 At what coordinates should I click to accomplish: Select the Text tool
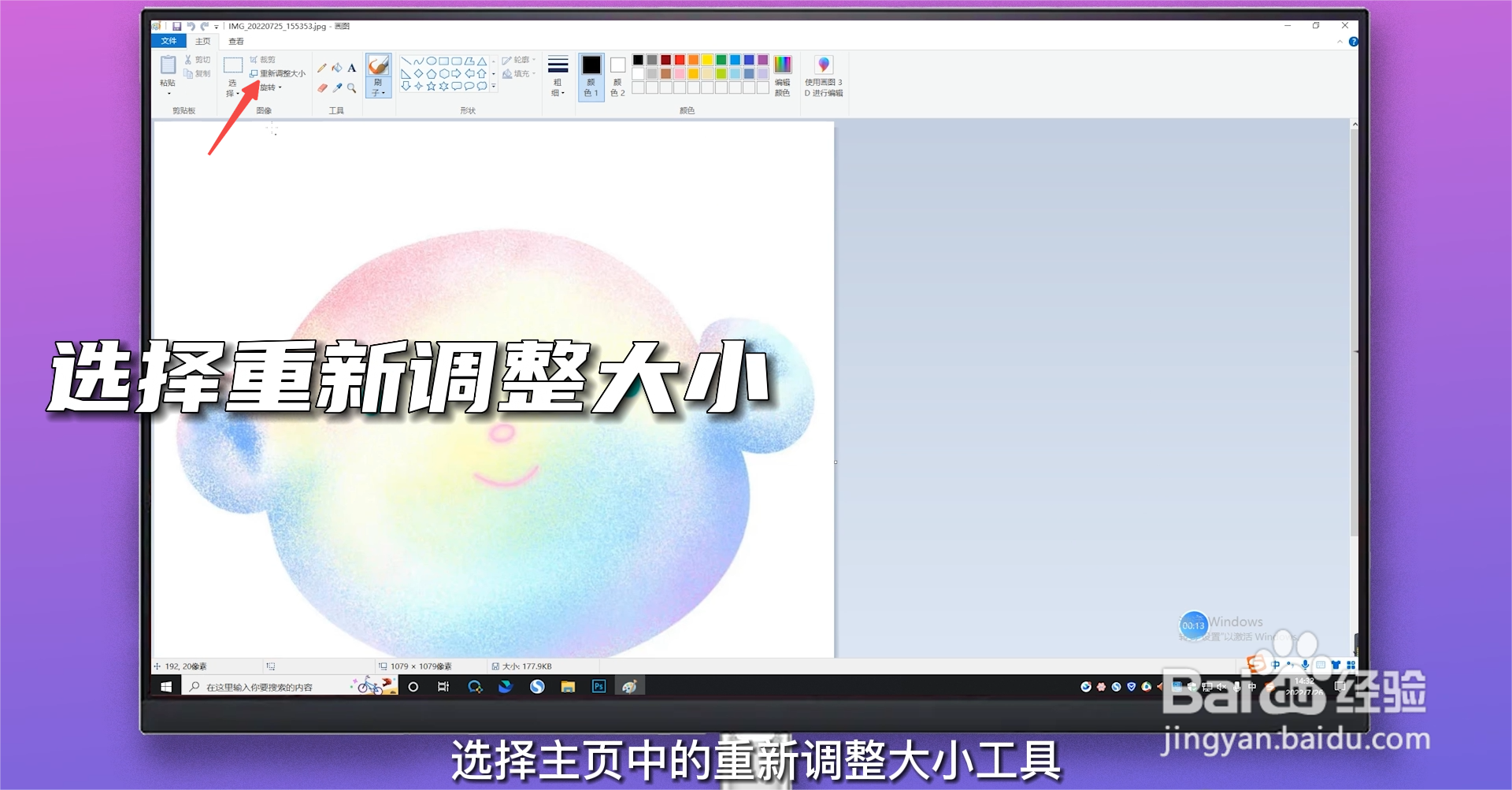352,68
